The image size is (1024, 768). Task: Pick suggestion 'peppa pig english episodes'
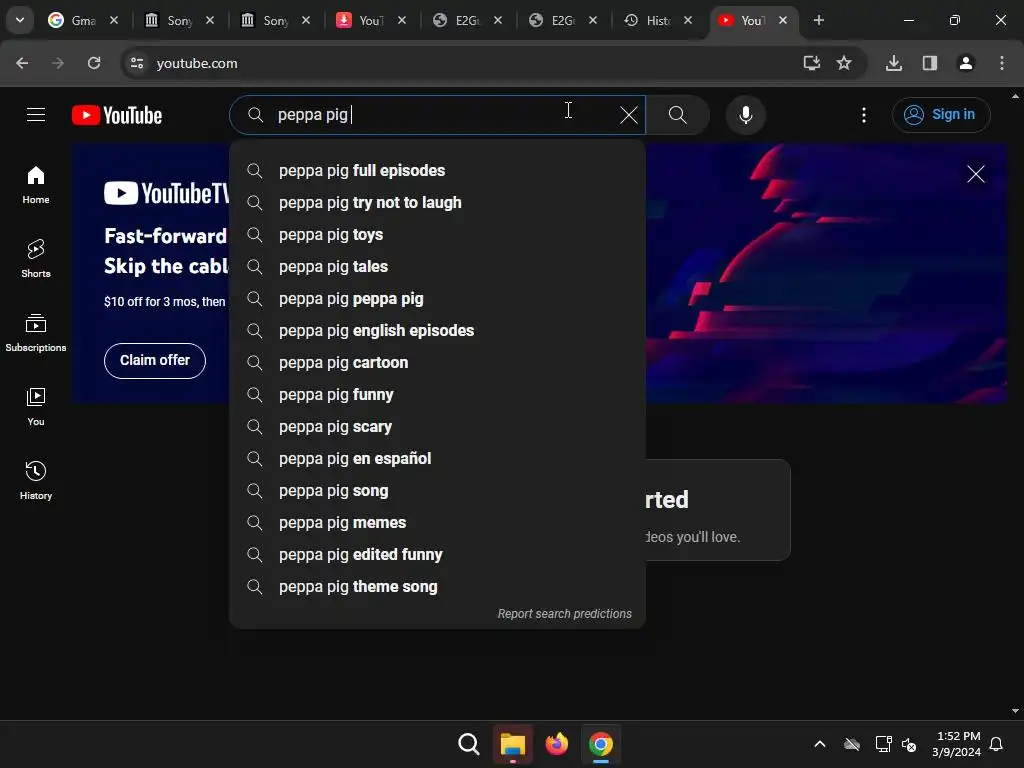click(437, 330)
